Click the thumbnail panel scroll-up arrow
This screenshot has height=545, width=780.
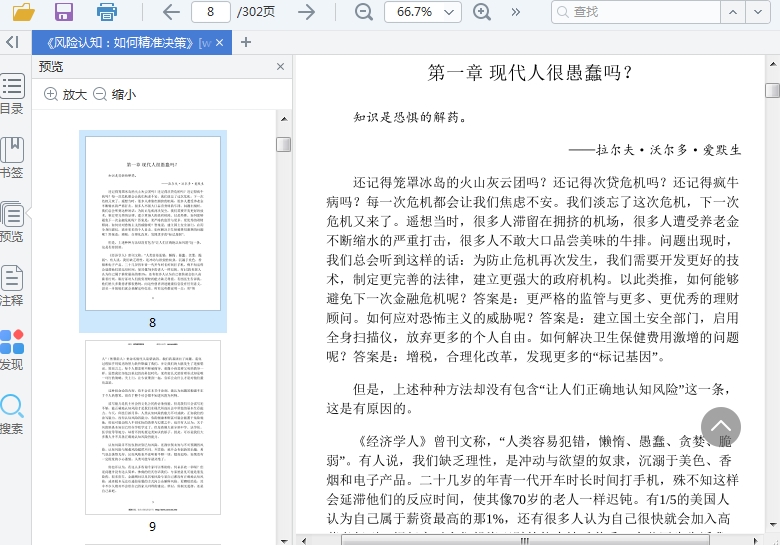click(284, 119)
